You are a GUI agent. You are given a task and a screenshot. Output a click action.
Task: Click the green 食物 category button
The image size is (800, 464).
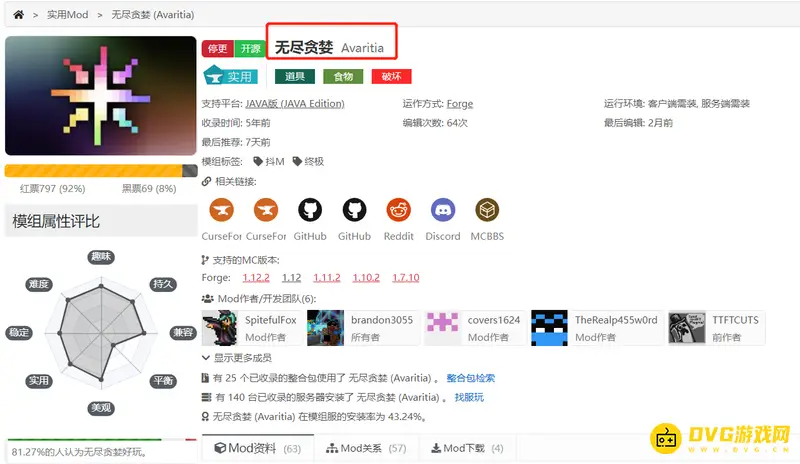pos(343,76)
